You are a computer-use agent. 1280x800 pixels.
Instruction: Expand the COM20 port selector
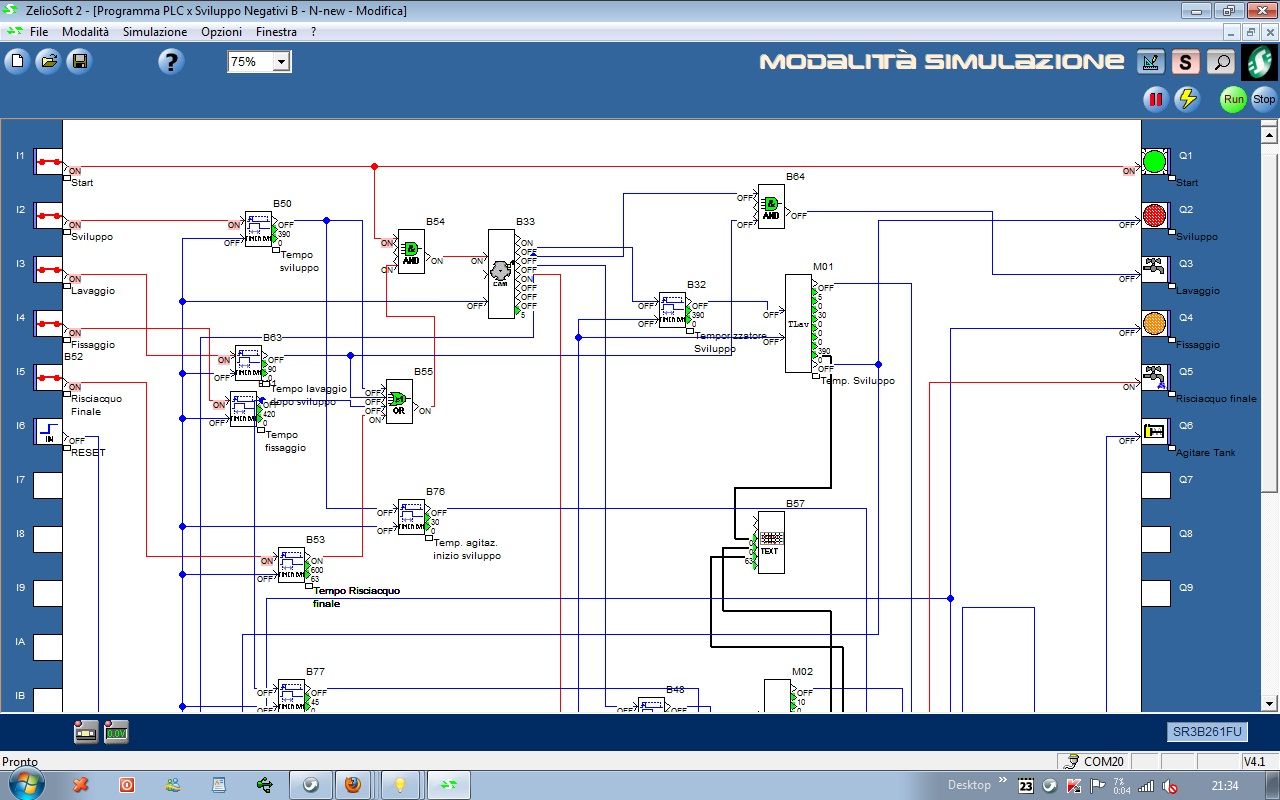(x=1093, y=761)
